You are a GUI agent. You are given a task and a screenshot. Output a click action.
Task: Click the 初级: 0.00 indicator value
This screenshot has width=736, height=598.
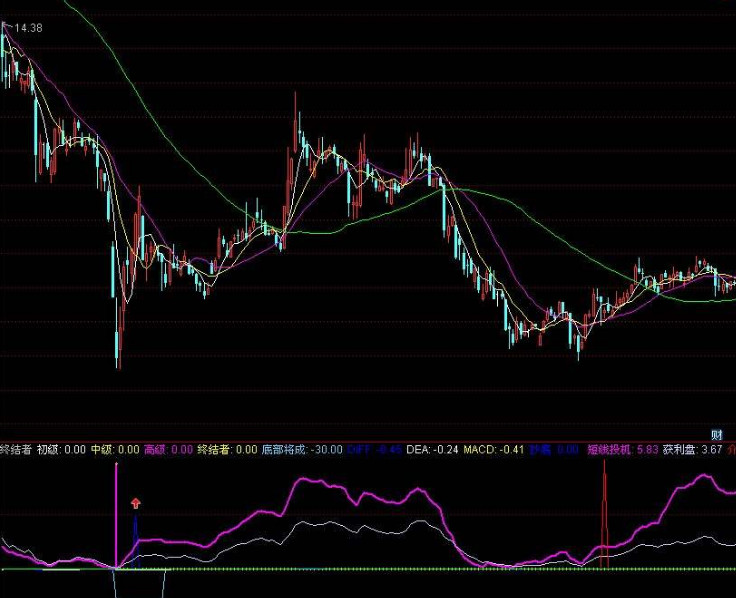tap(61, 450)
